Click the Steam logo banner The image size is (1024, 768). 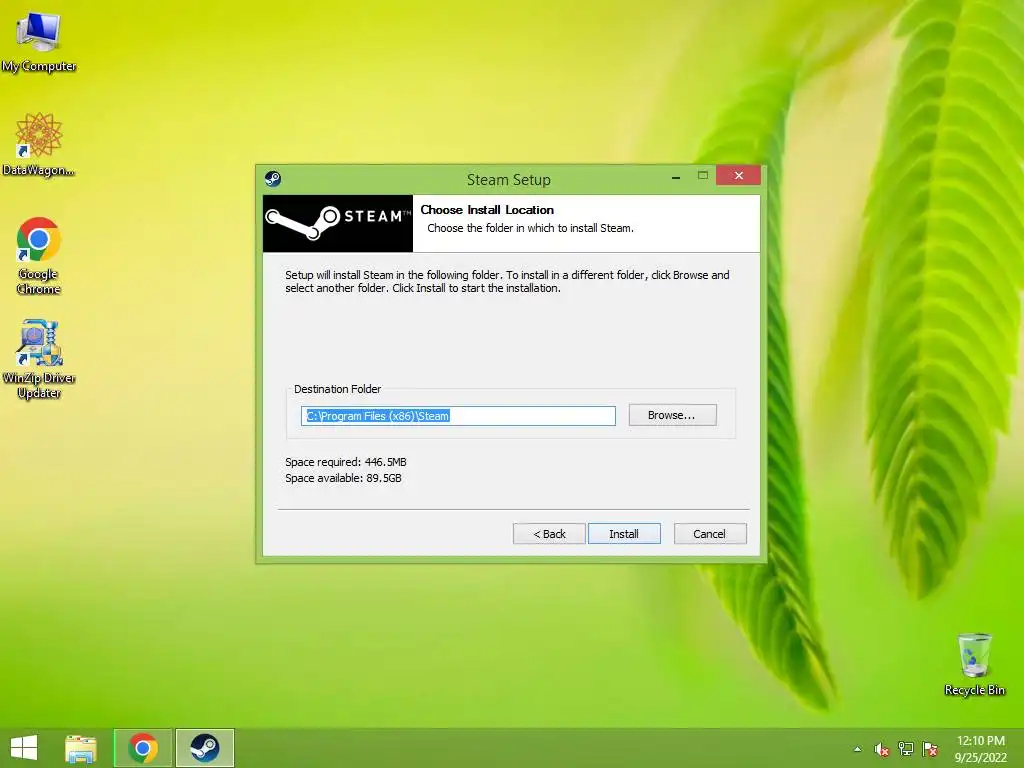338,223
